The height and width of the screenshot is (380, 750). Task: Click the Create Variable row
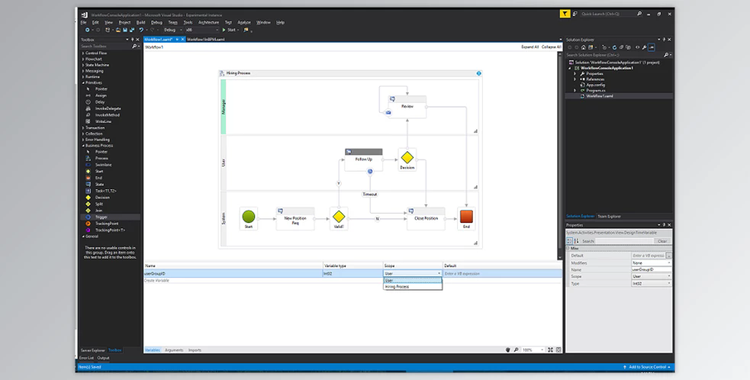(x=353, y=280)
